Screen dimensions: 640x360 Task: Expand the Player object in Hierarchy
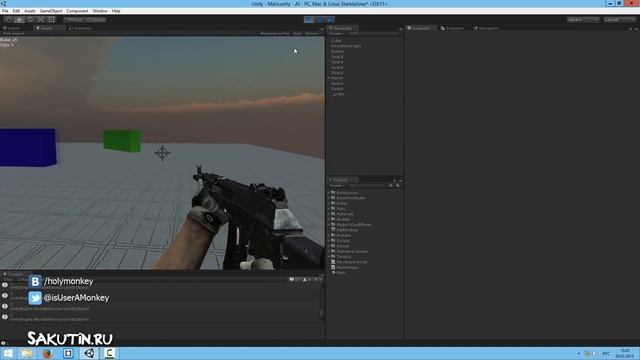(x=329, y=78)
